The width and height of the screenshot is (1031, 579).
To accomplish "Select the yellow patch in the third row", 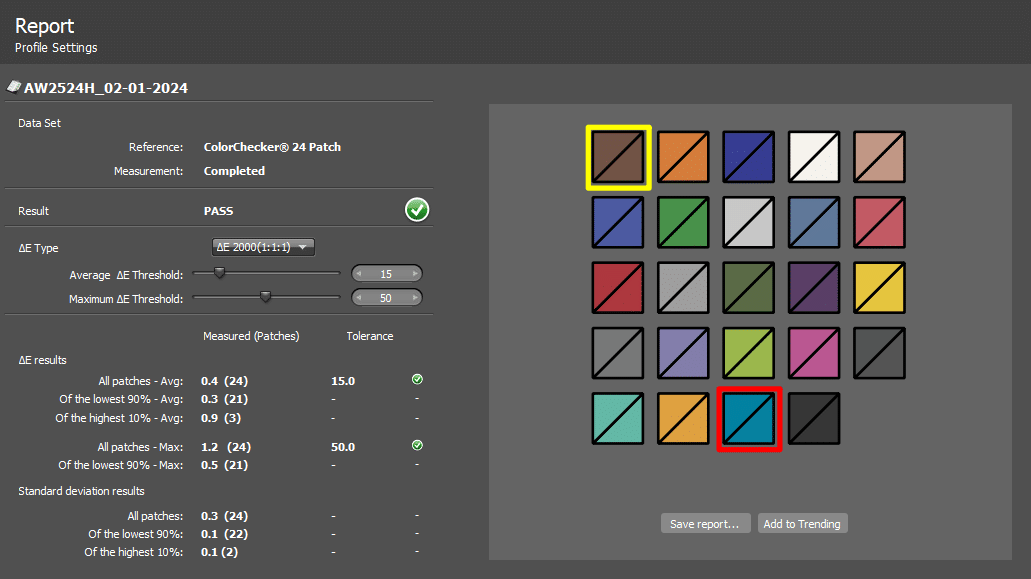I will tap(879, 288).
